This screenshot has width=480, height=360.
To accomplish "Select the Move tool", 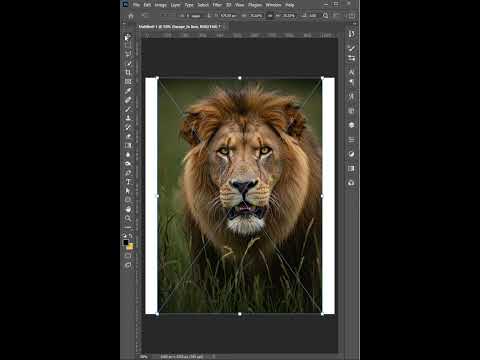I will pyautogui.click(x=128, y=37).
